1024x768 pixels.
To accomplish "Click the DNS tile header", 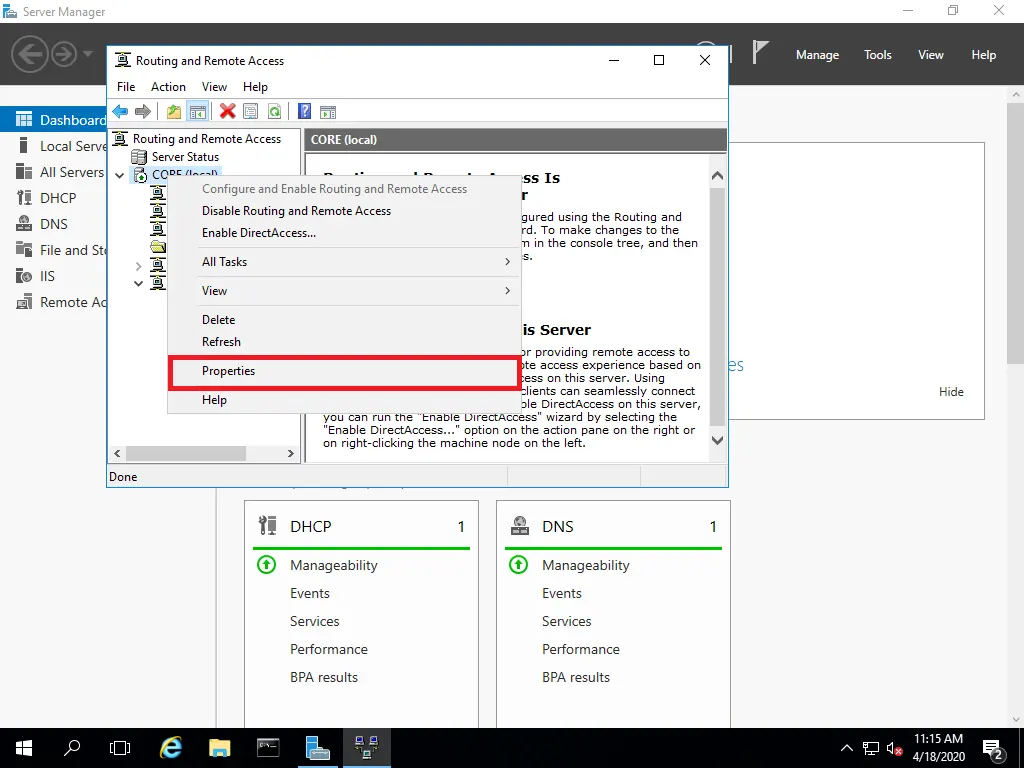I will (613, 526).
